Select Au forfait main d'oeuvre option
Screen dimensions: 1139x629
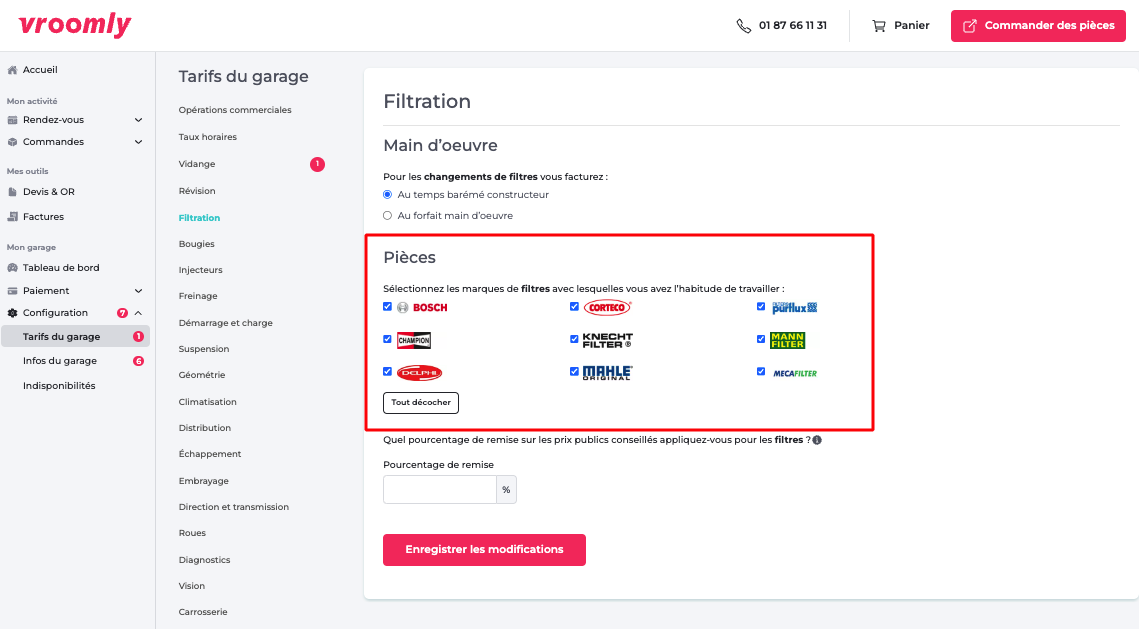tap(388, 215)
